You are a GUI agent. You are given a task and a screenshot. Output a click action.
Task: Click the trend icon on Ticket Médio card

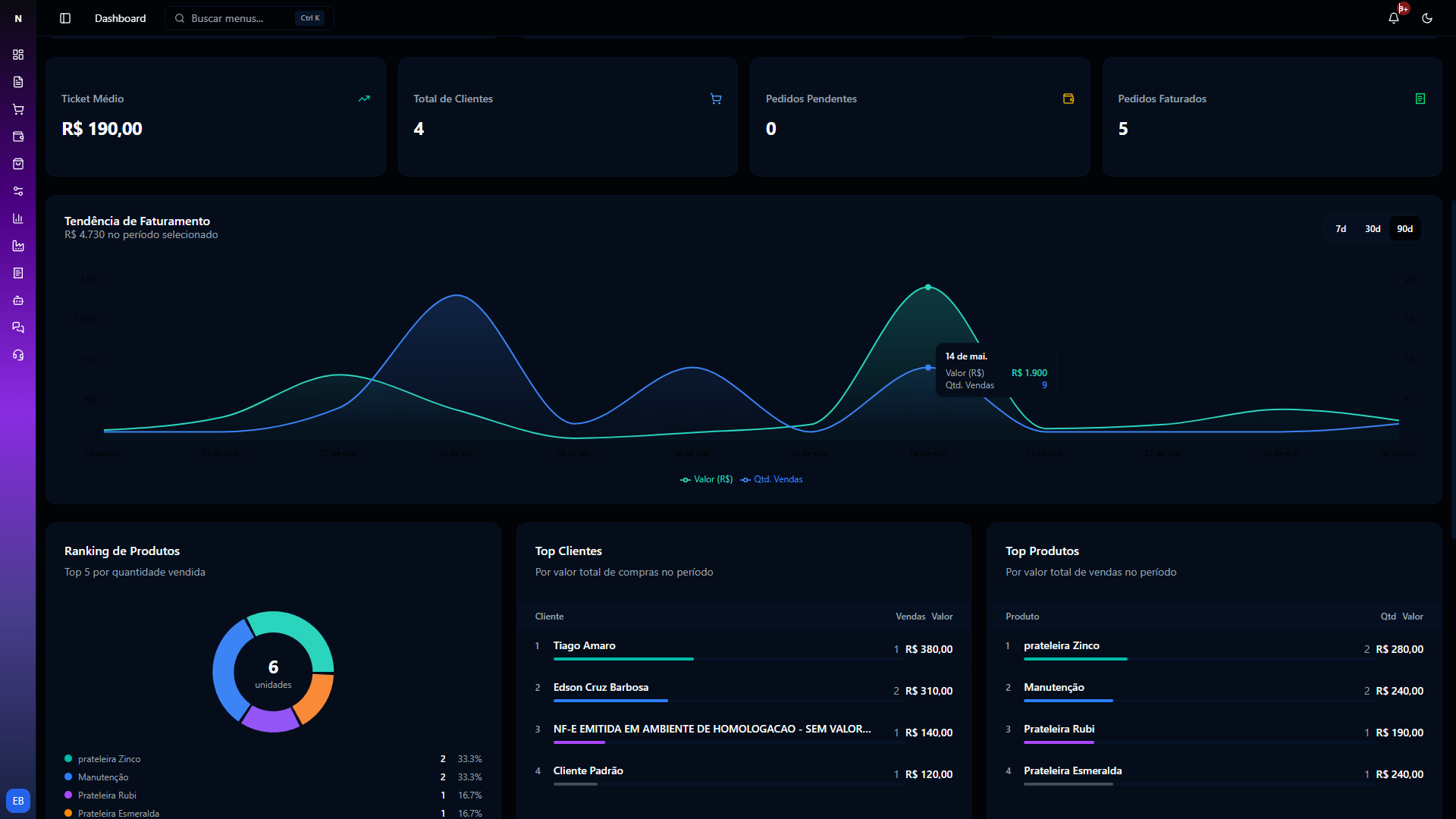(364, 99)
